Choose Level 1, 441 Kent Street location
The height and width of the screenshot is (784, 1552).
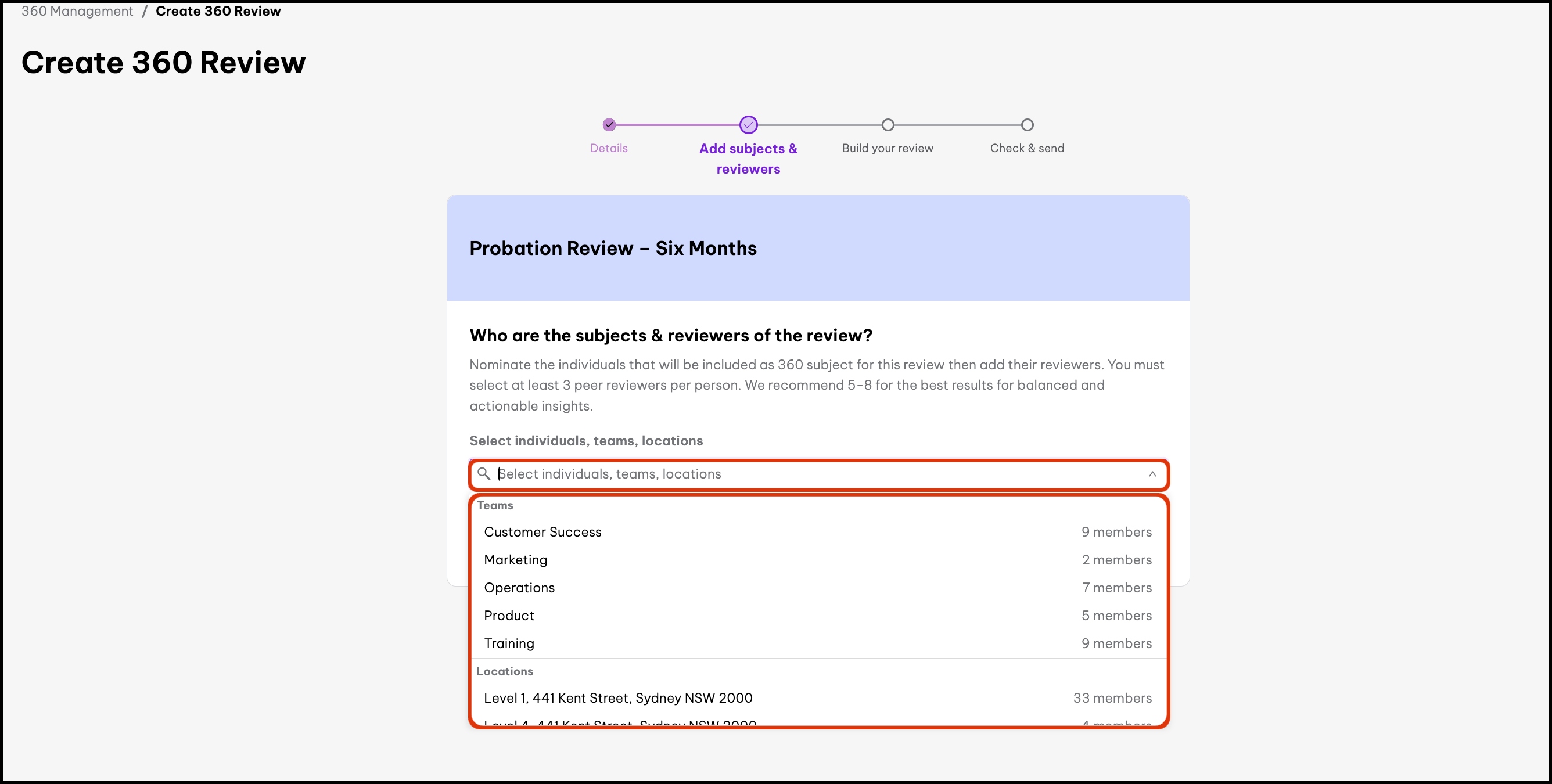click(x=618, y=697)
